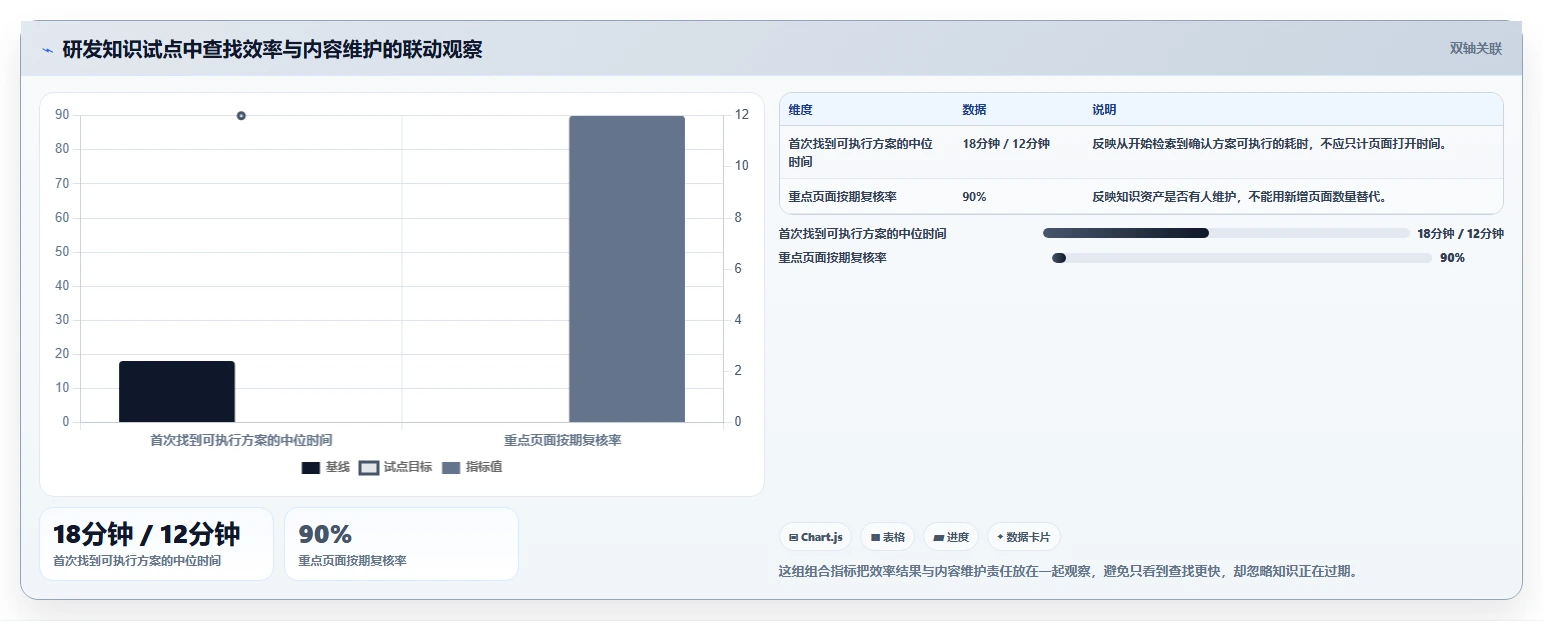Screen dimensions: 1543x621
Task: Click the panel title 研发知识试点中查找效率
Action: pos(272,49)
